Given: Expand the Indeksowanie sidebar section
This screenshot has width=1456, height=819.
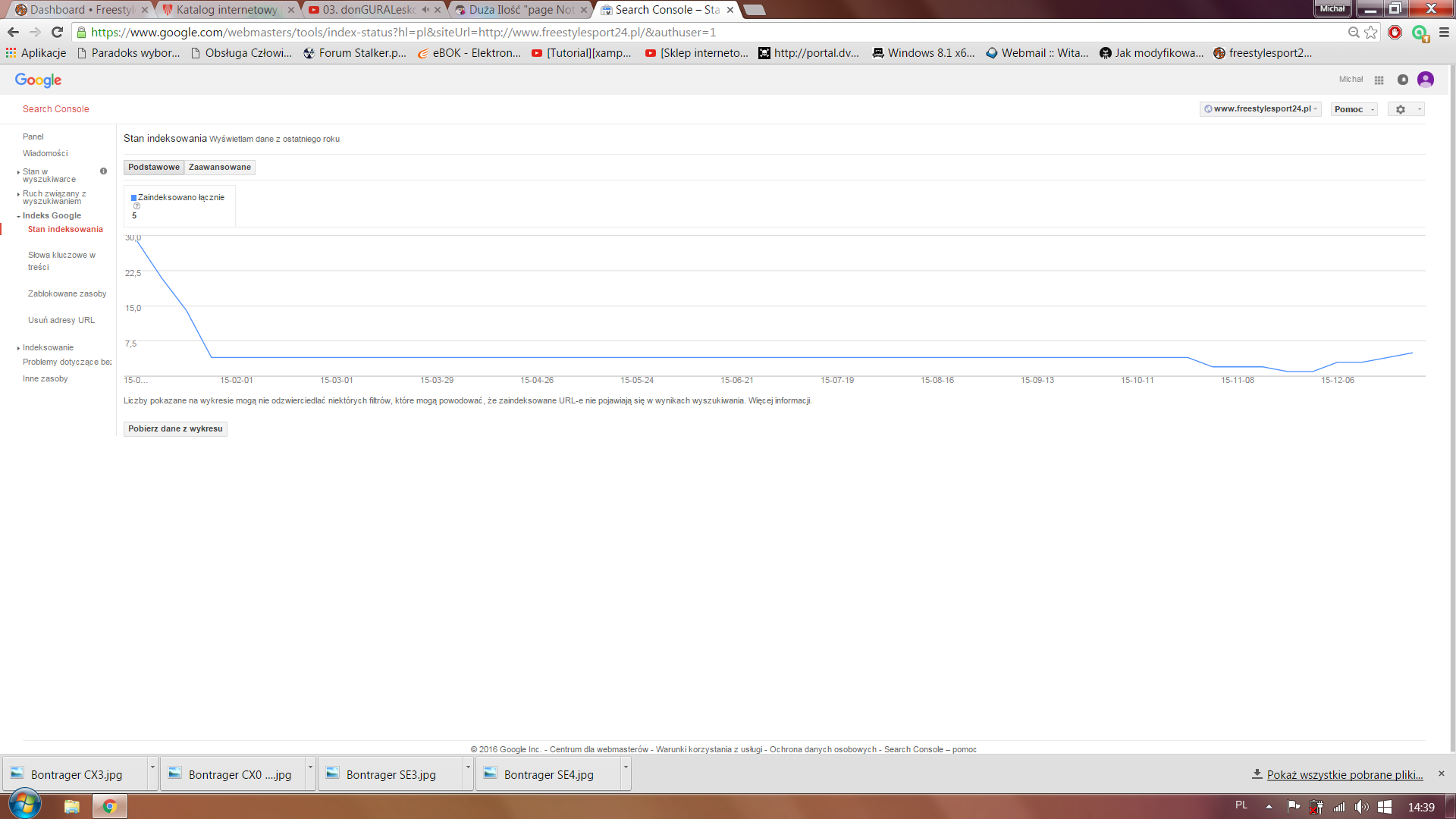Looking at the screenshot, I should [48, 347].
